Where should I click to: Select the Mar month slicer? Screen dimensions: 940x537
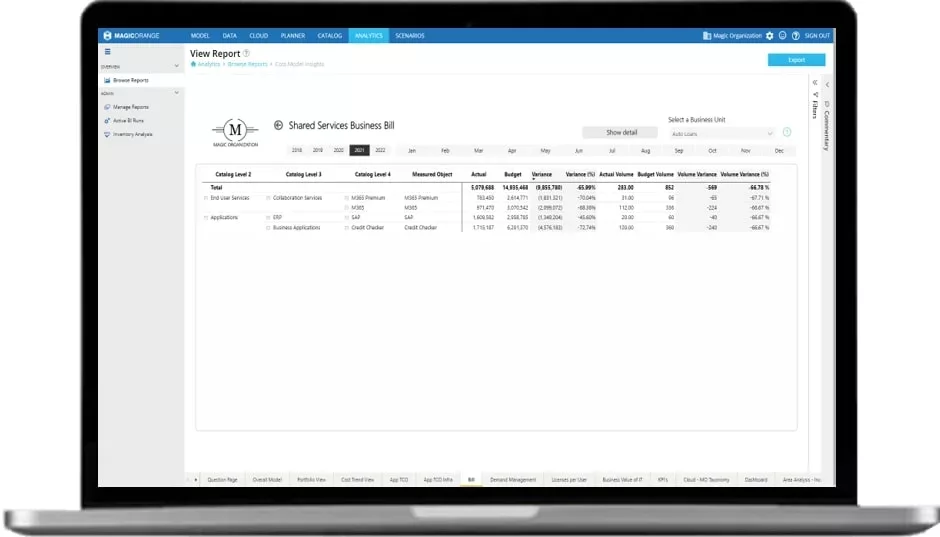tap(478, 151)
